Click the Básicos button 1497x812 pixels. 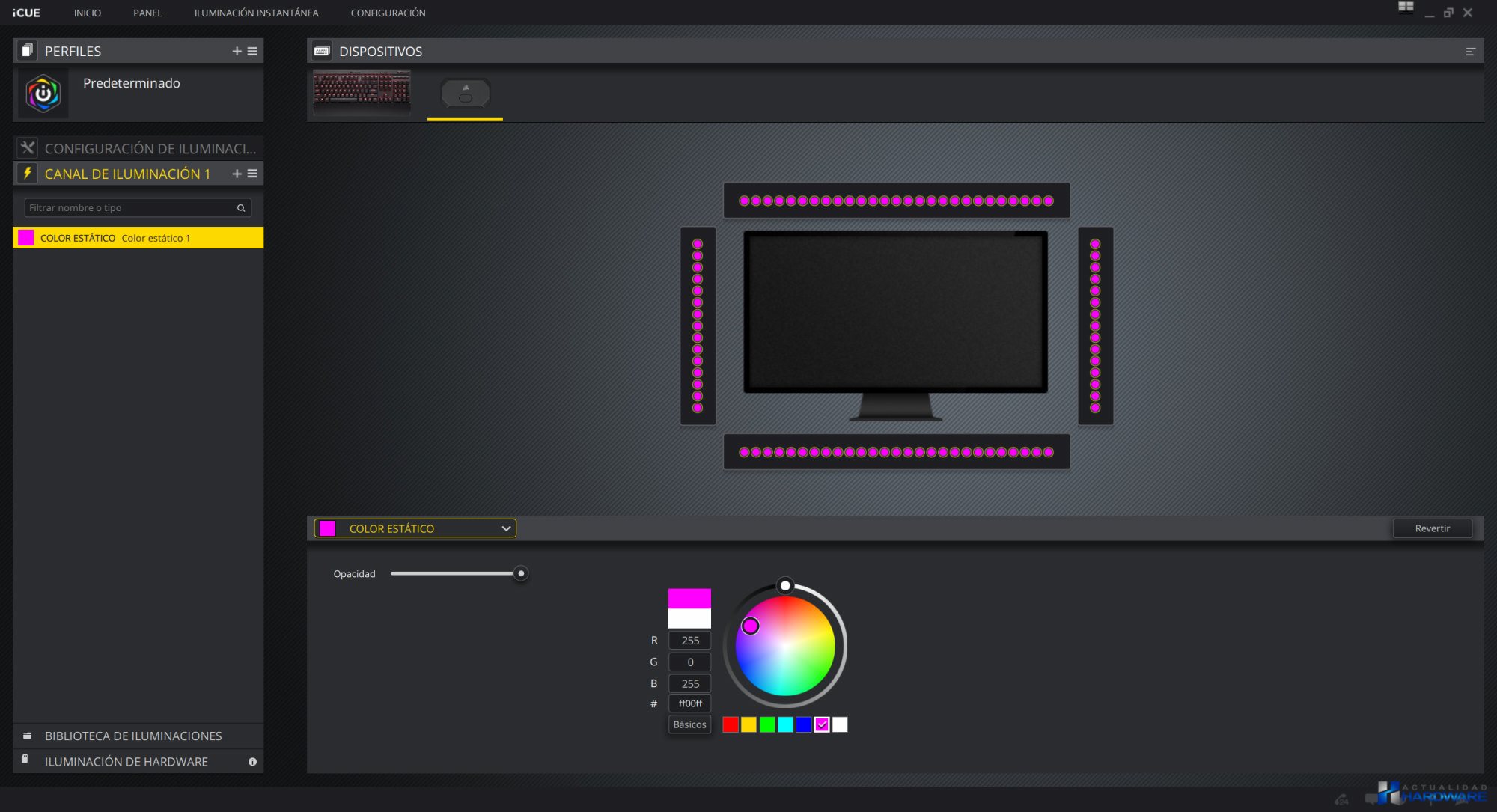(x=689, y=724)
